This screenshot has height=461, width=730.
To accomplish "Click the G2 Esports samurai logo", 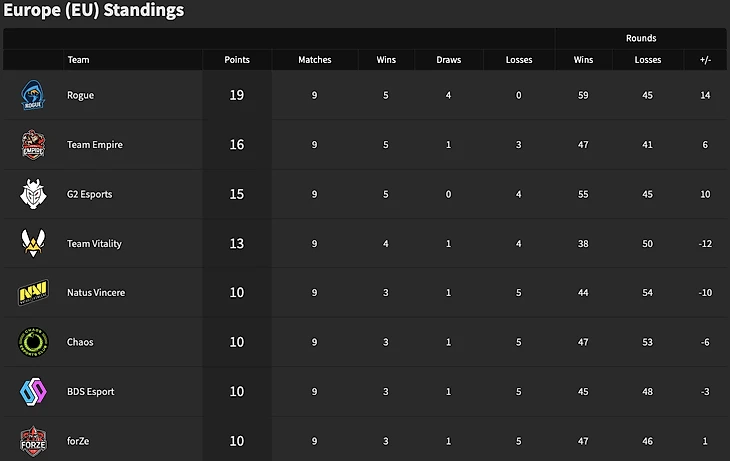I will click(29, 194).
